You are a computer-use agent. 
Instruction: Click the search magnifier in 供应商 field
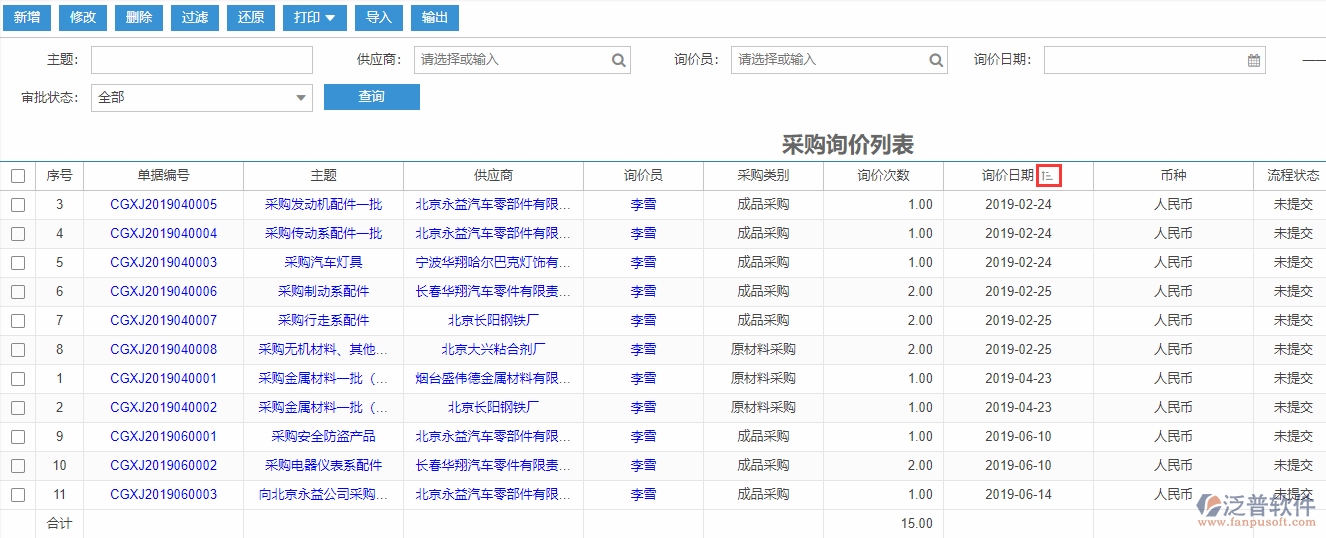click(619, 60)
